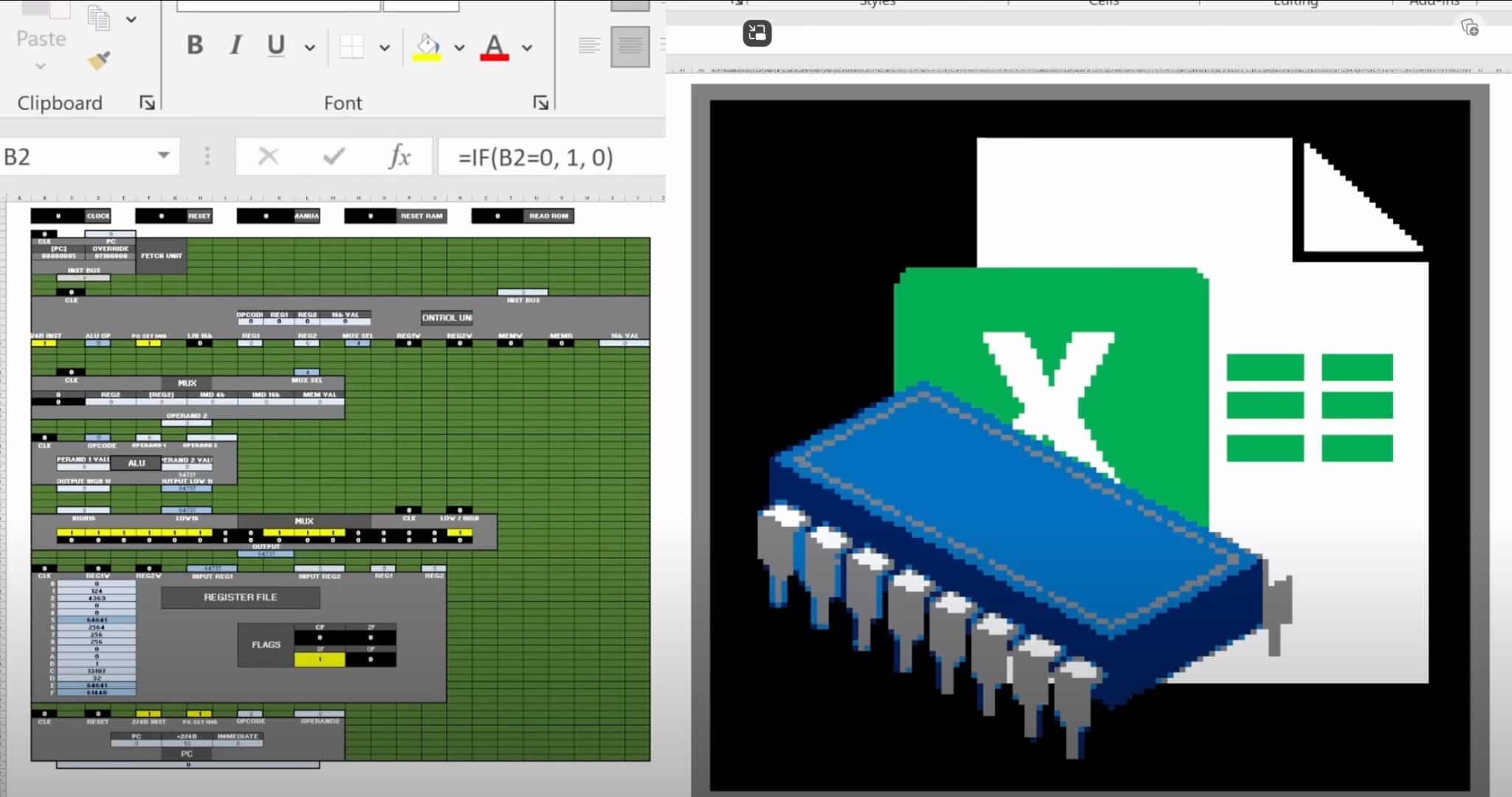Open the Borders dropdown arrow
Viewport: 1512px width, 797px height.
(x=385, y=48)
